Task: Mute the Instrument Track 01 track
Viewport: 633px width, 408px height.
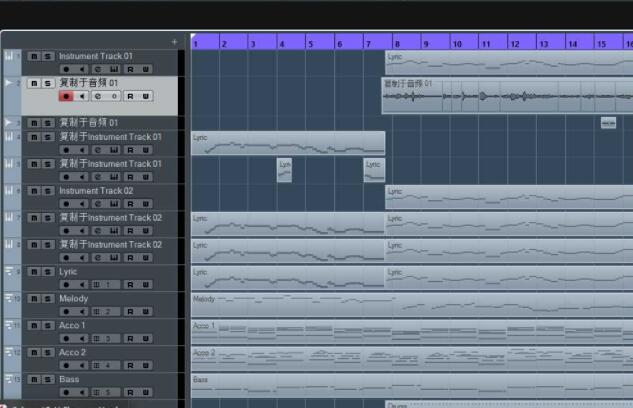Action: [x=34, y=56]
